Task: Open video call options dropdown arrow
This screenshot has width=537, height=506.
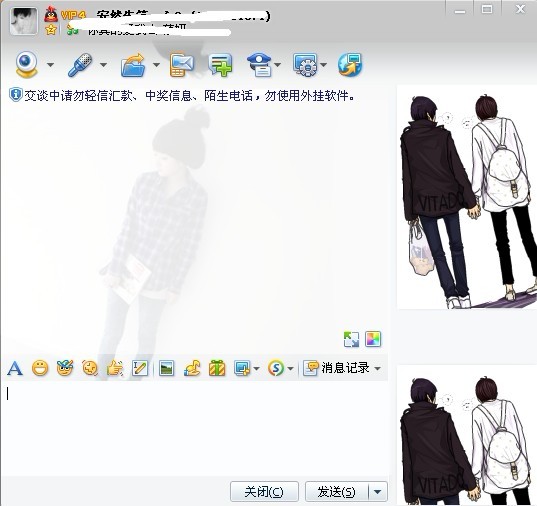Action: [x=50, y=65]
